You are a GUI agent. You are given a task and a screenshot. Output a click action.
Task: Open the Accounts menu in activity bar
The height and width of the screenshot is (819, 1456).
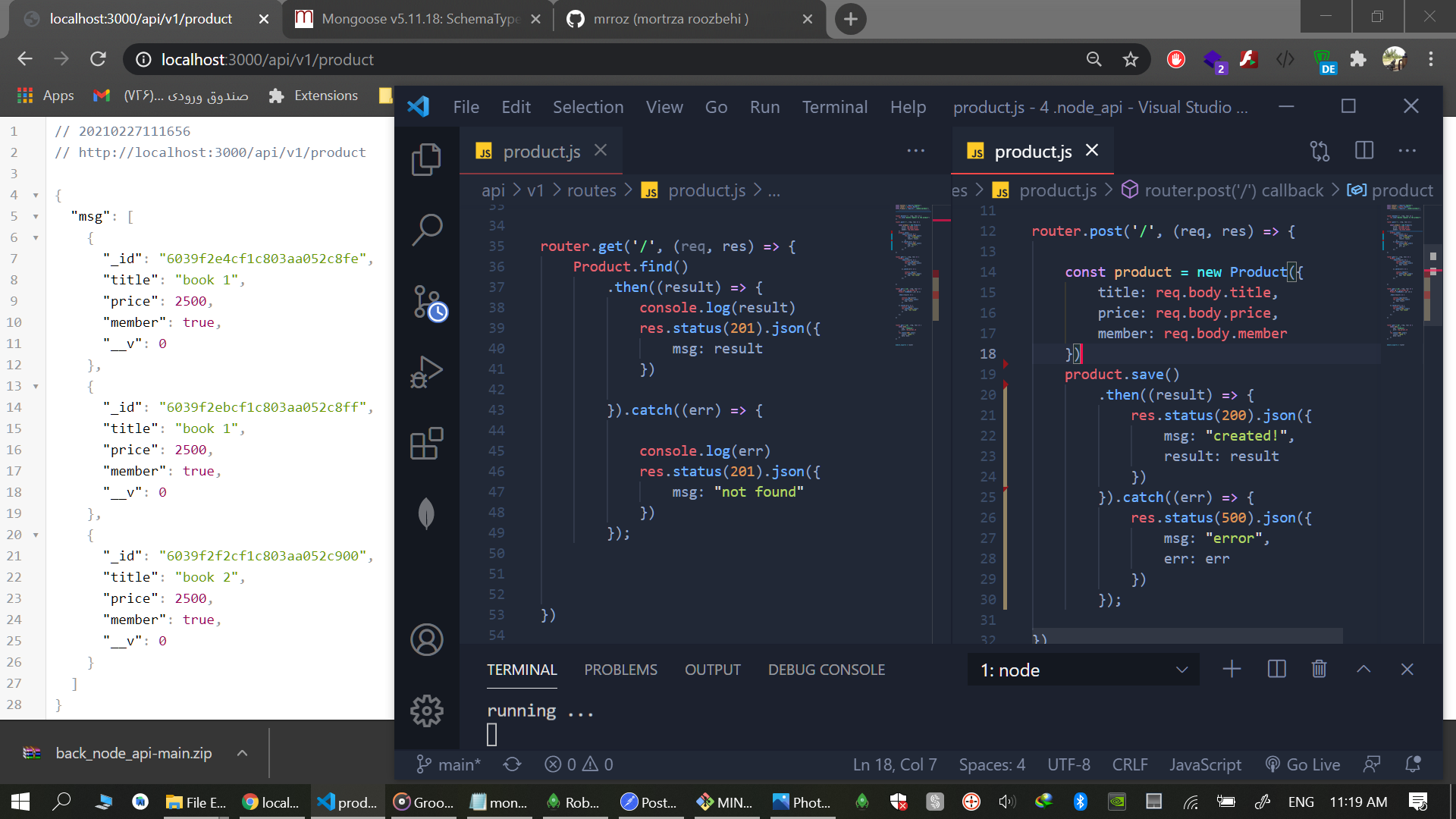[x=426, y=639]
